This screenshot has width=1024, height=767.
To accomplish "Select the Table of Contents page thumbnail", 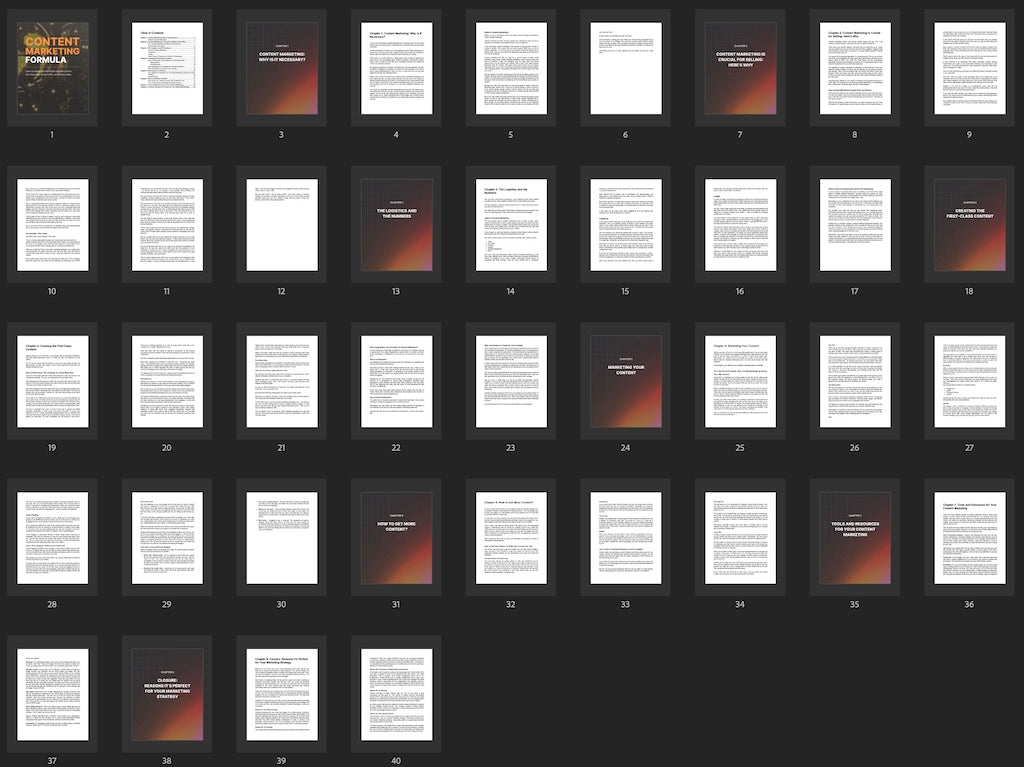I will click(167, 68).
